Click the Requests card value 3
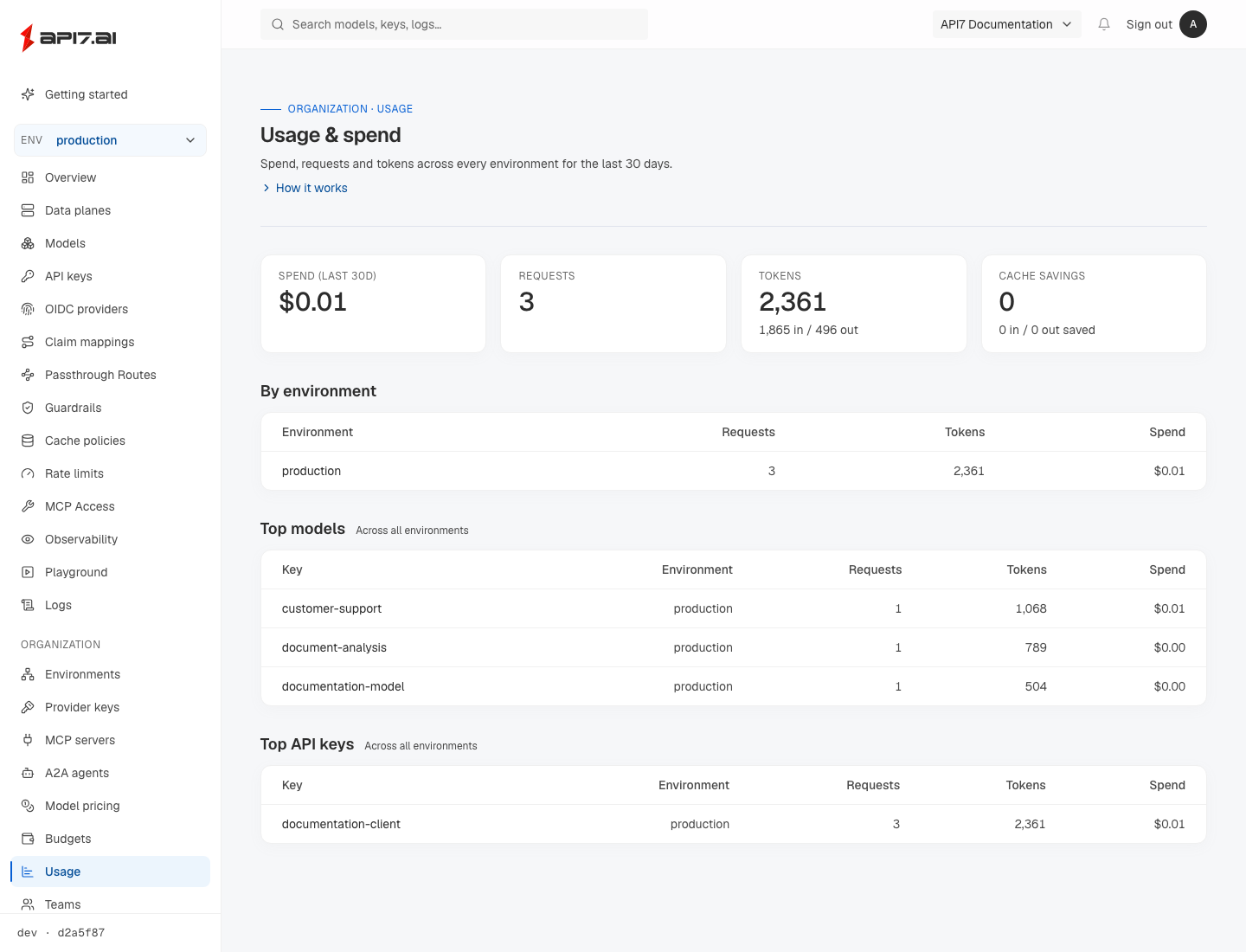The height and width of the screenshot is (952, 1246). [x=527, y=302]
